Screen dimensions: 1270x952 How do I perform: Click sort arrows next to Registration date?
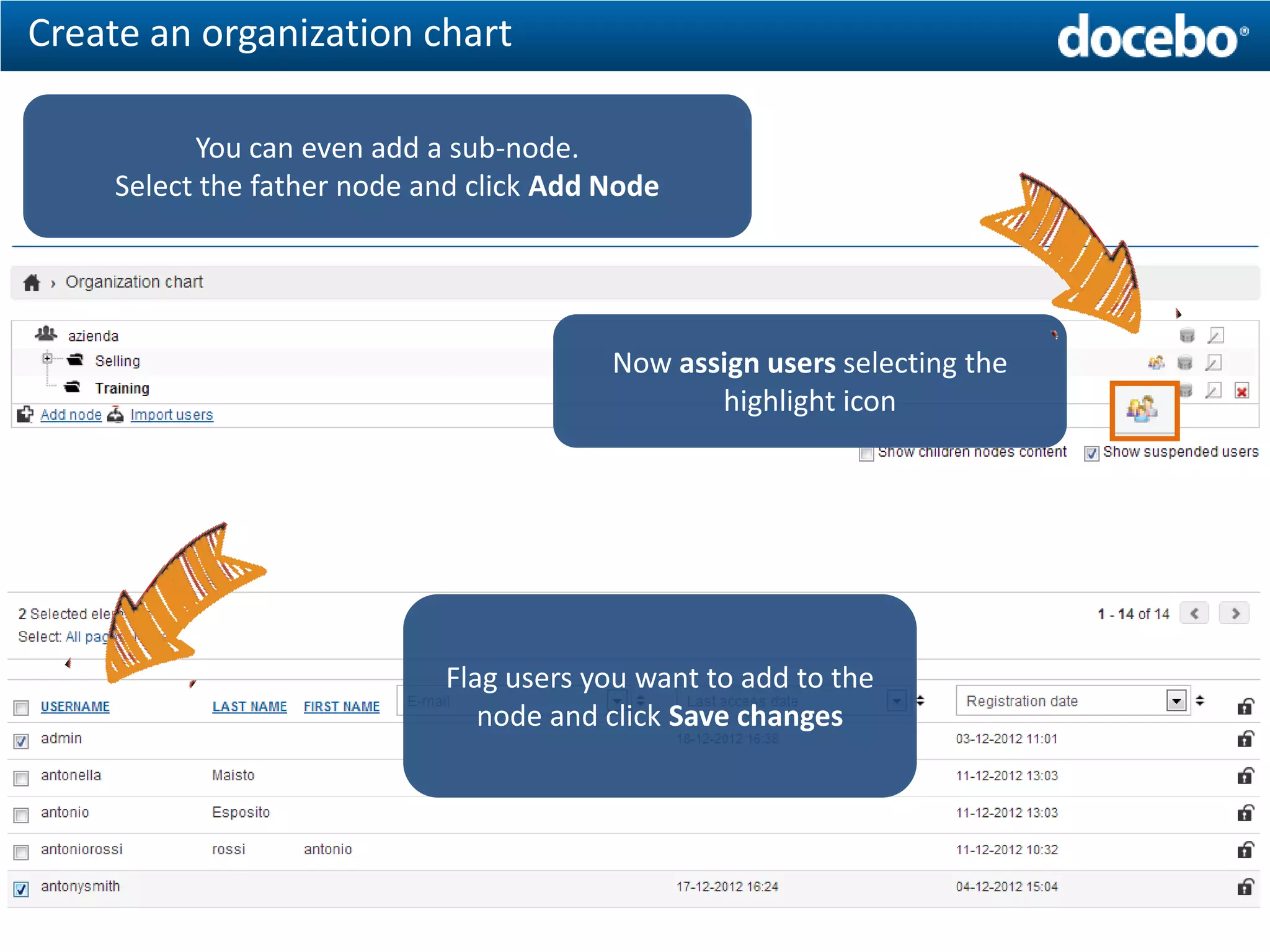[1200, 700]
